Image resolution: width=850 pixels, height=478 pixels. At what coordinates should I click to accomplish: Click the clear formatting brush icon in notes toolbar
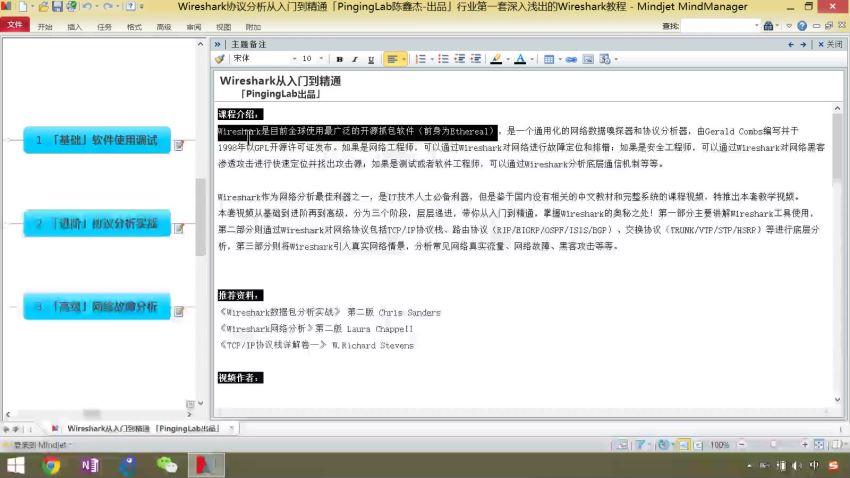click(x=220, y=59)
